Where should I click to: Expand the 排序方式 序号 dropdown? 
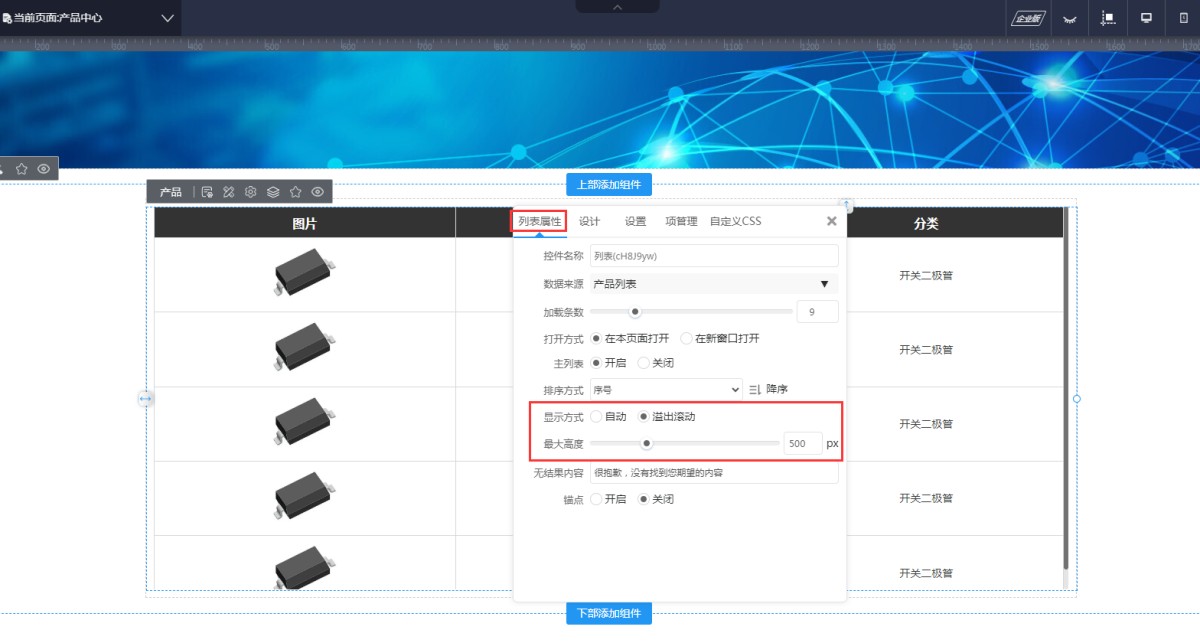coord(666,389)
